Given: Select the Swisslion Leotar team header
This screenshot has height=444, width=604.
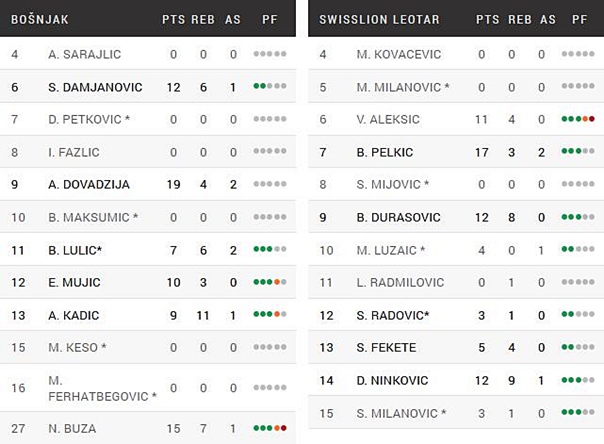Looking at the screenshot, I should coord(375,19).
